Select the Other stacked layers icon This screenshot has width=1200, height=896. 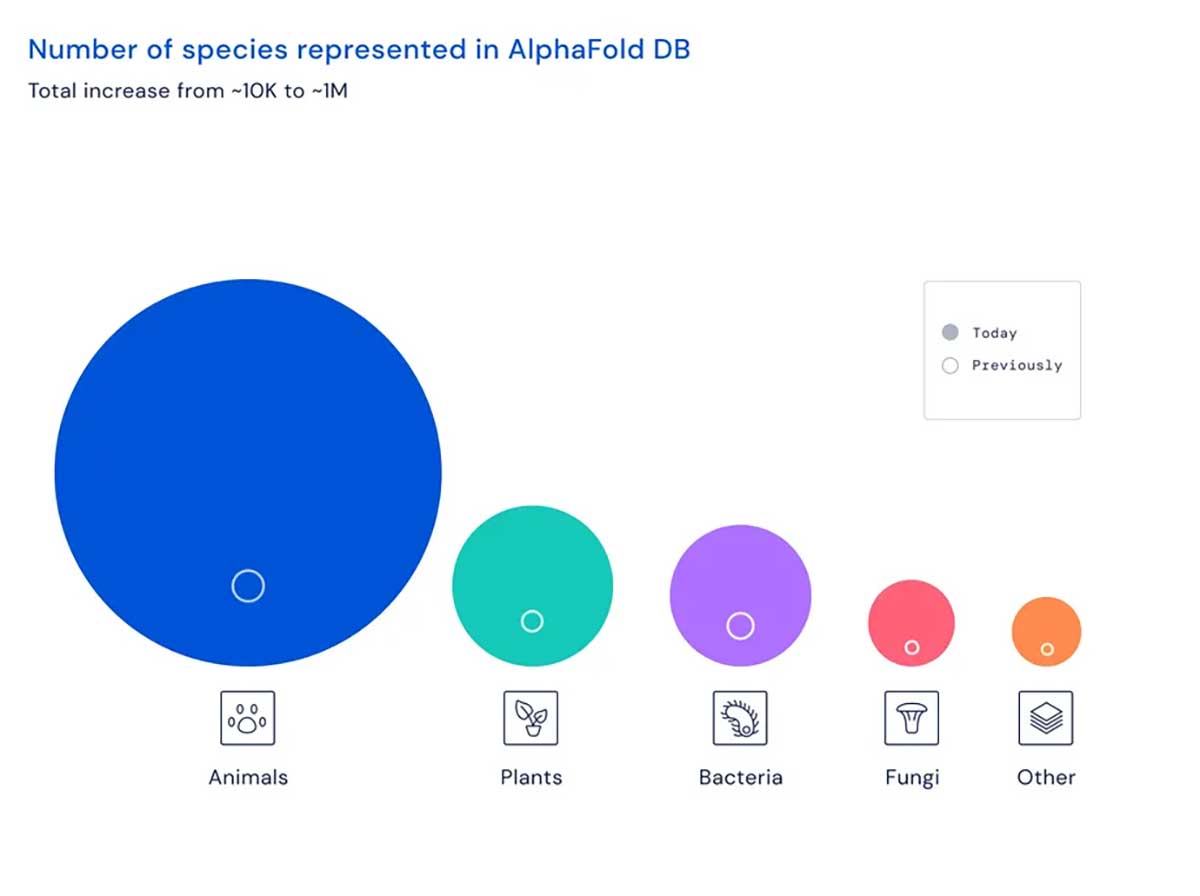point(1045,718)
